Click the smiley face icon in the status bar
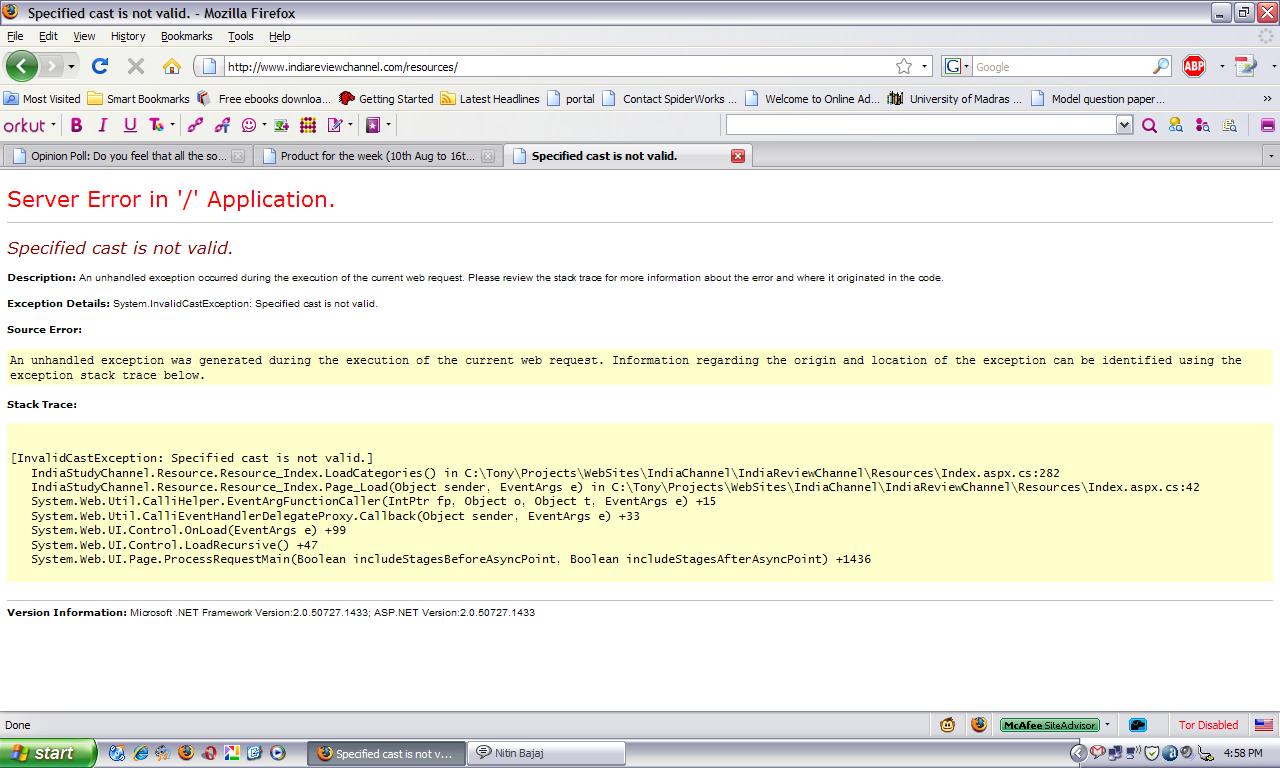 [947, 725]
